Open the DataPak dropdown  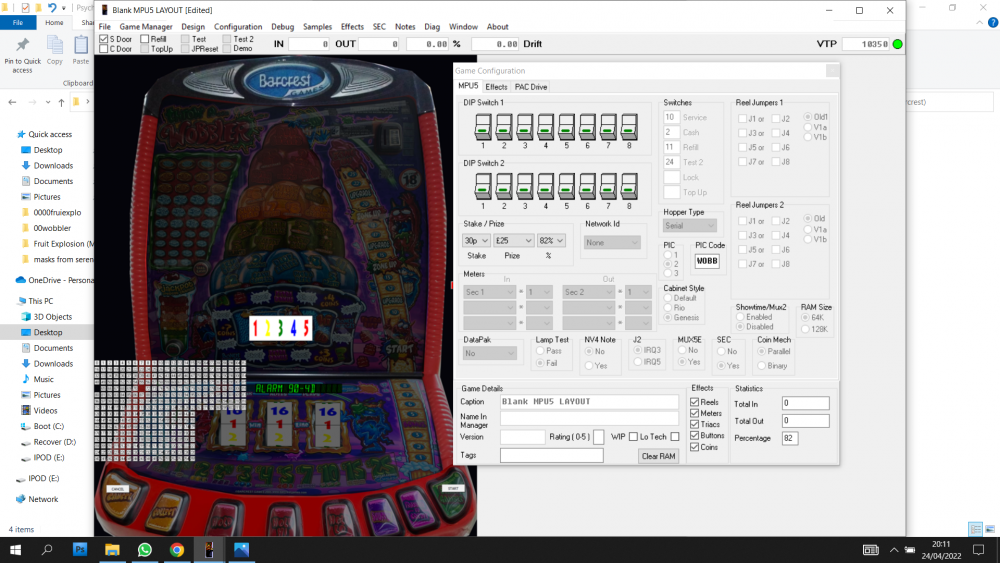click(489, 353)
